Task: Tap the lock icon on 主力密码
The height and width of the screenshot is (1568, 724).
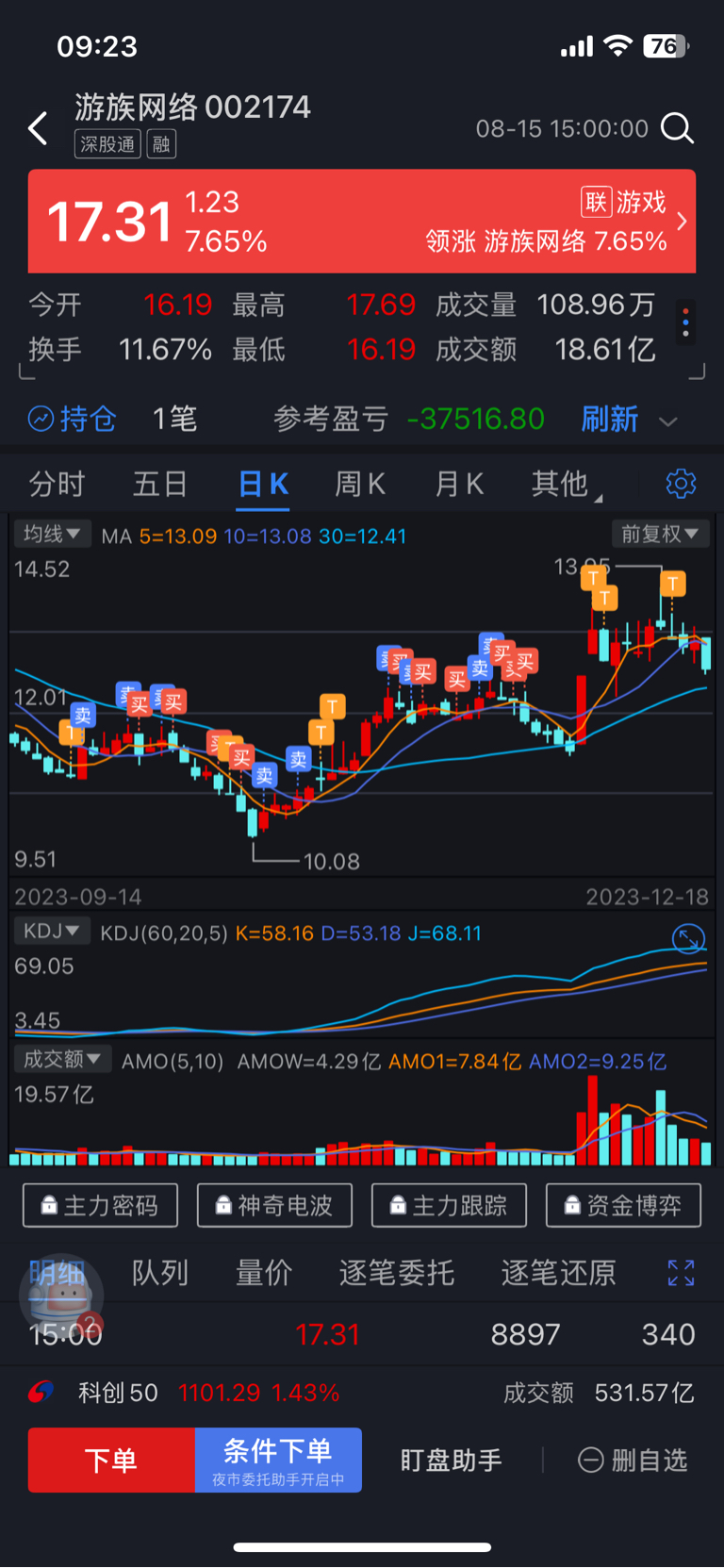Action: tap(49, 1205)
